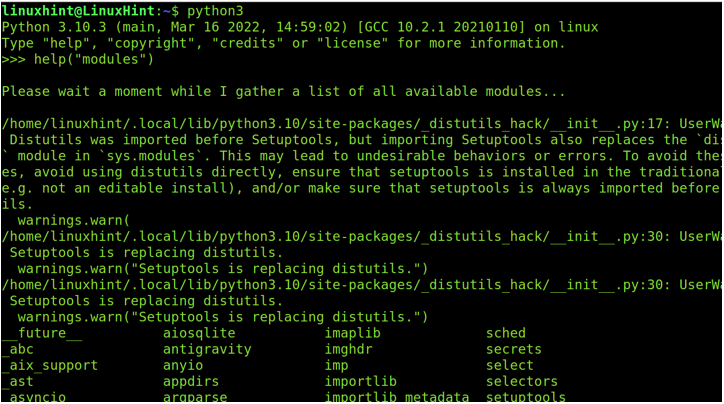Click the __future__ module name
This screenshot has width=724, height=404.
click(x=42, y=333)
